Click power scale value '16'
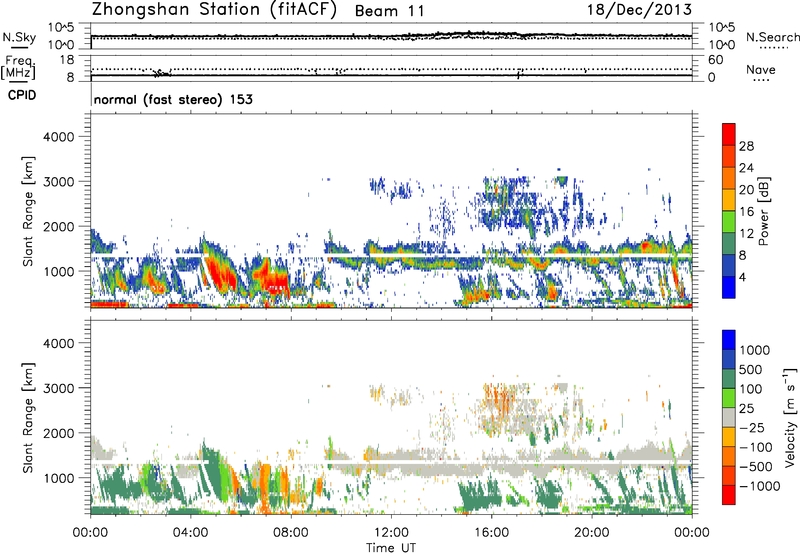This screenshot has width=800, height=554. click(x=746, y=212)
